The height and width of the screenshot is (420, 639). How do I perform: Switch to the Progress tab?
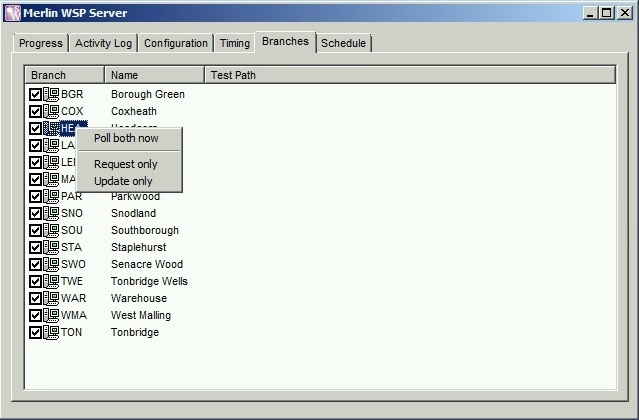click(x=41, y=43)
